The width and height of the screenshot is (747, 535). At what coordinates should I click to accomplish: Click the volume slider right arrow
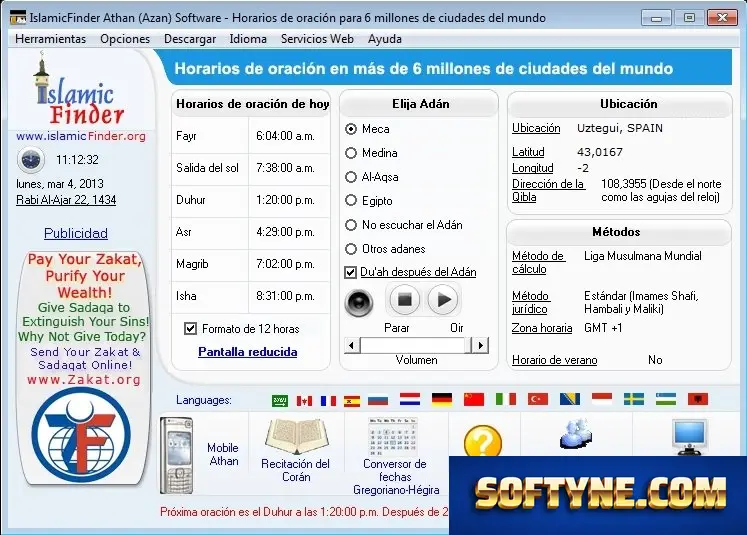pos(481,345)
